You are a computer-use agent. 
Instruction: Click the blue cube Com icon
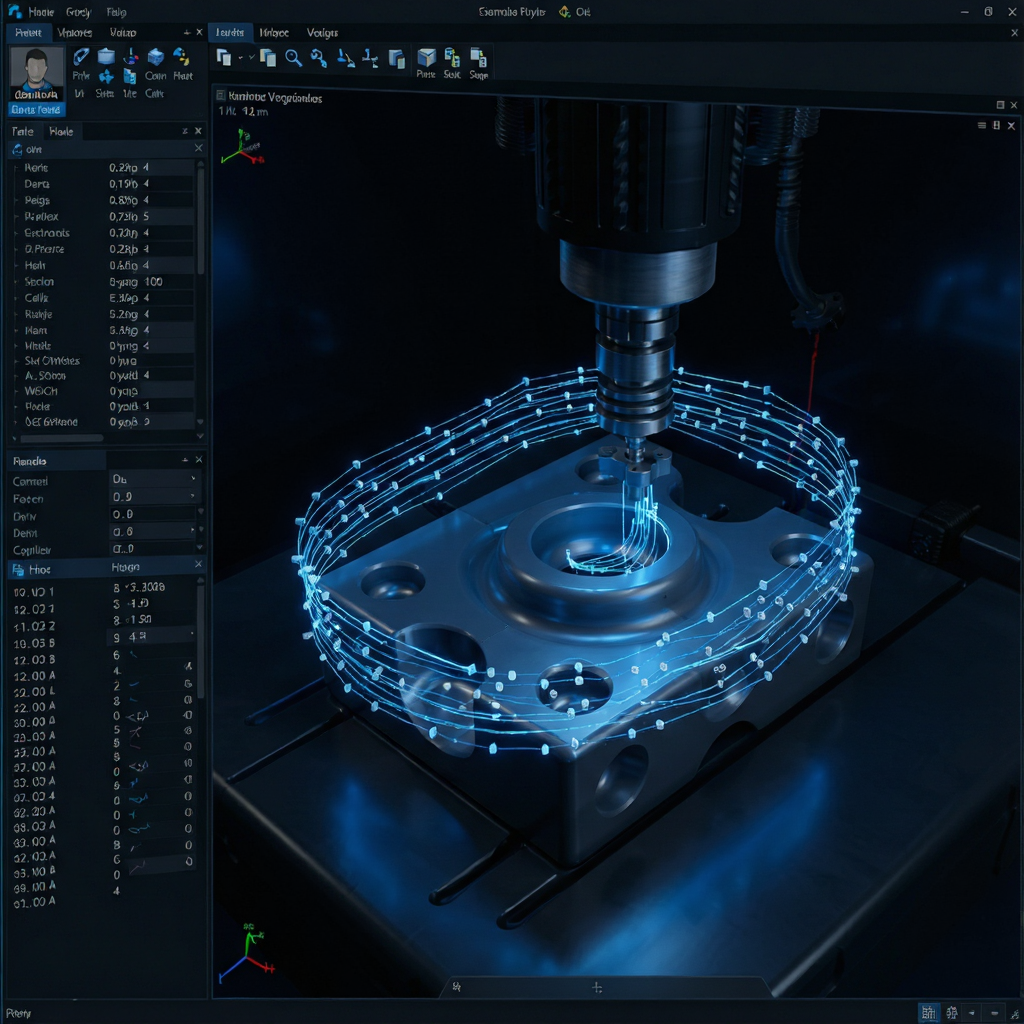[155, 57]
